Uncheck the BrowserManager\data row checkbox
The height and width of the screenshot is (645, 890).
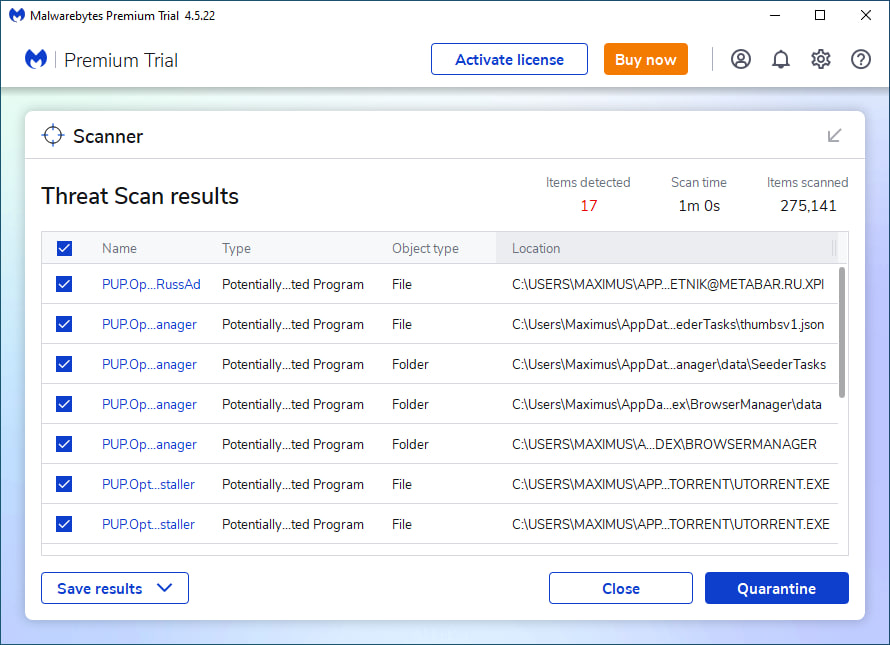64,404
